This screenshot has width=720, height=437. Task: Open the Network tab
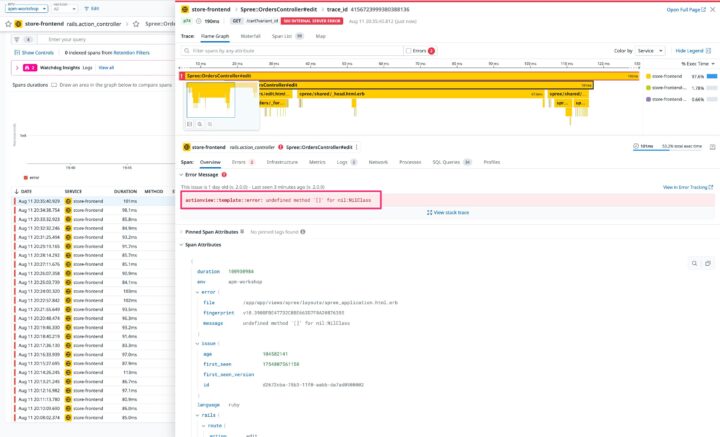click(x=378, y=162)
